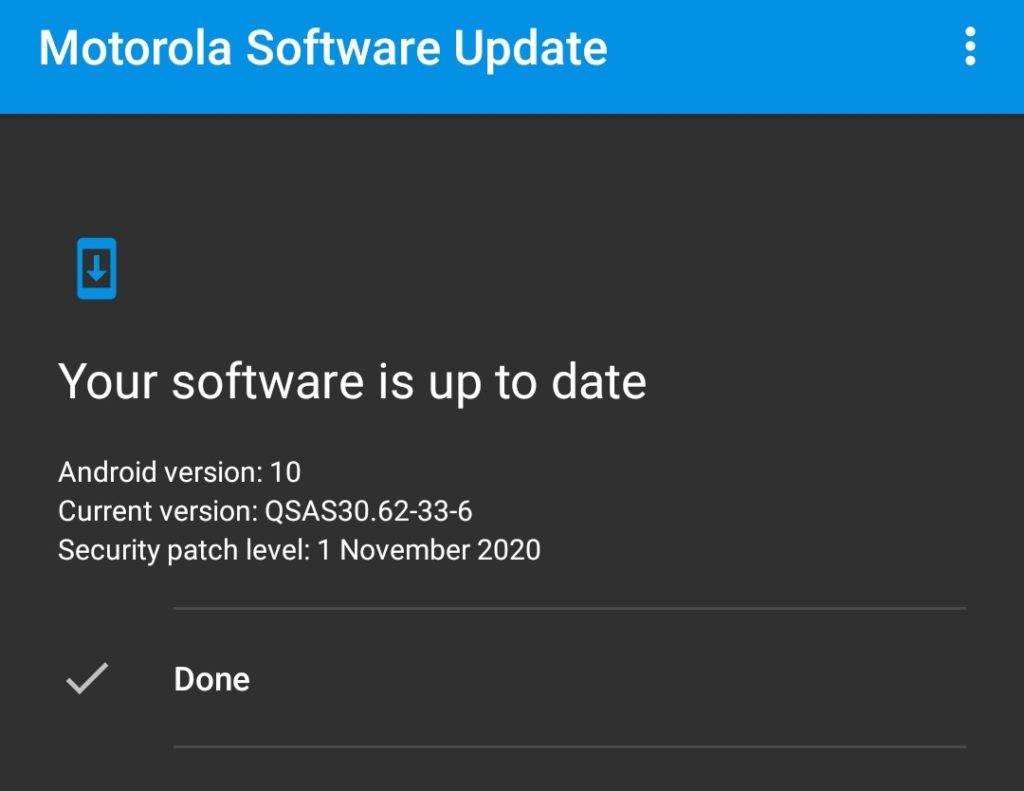This screenshot has width=1024, height=791.
Task: Select the Motorola Software Update title
Action: [322, 47]
